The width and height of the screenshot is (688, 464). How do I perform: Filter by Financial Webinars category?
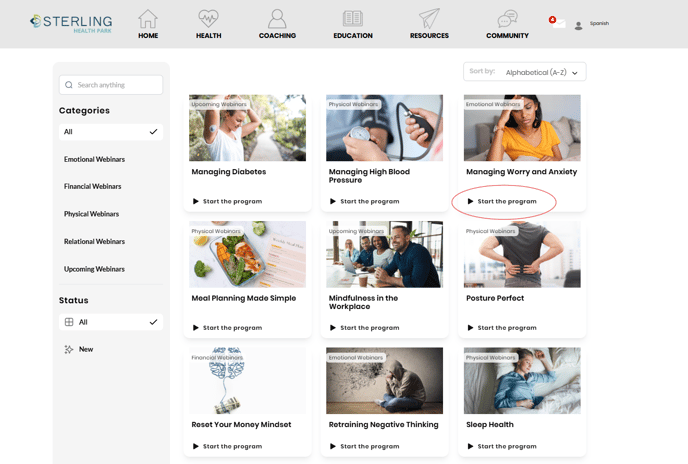[92, 186]
